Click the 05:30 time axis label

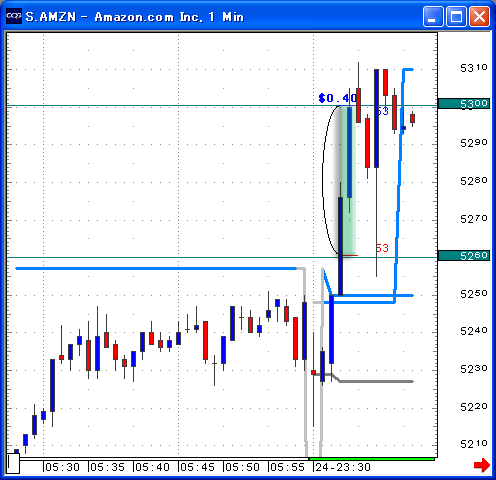(62, 467)
